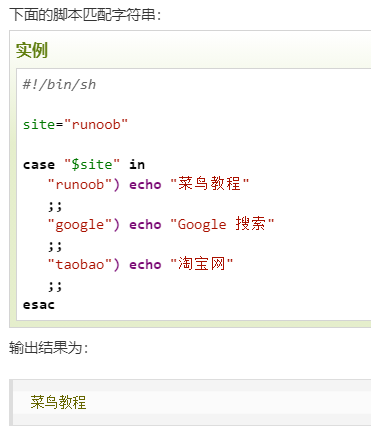Click the "$site" variable expression
This screenshot has height=430, width=371.
coord(92,164)
